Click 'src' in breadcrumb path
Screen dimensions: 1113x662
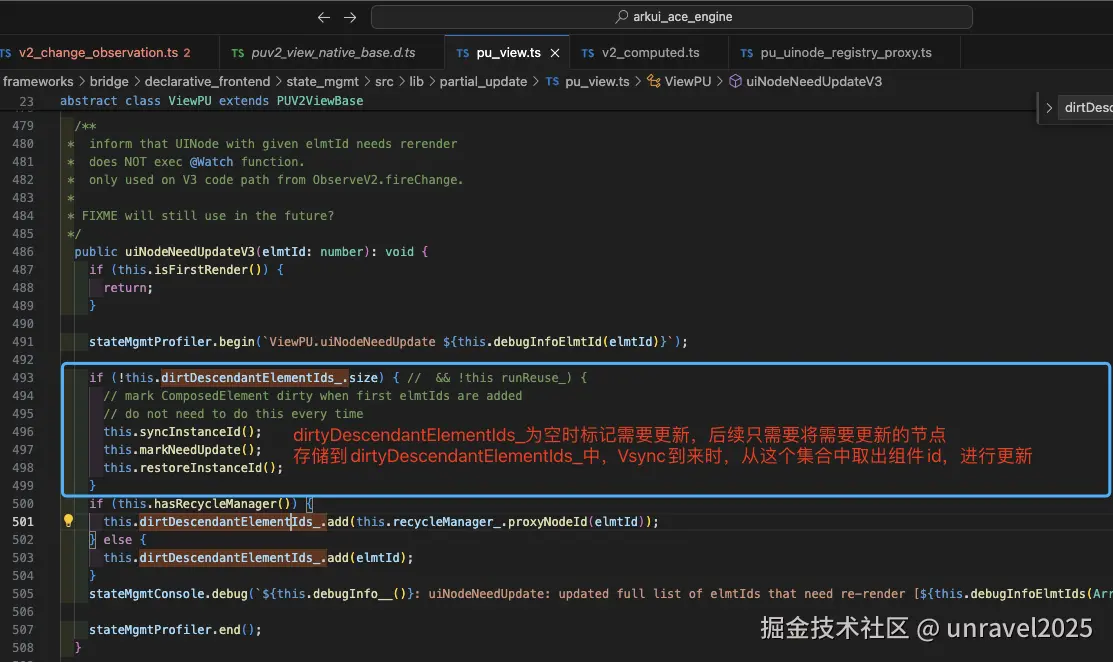[384, 82]
